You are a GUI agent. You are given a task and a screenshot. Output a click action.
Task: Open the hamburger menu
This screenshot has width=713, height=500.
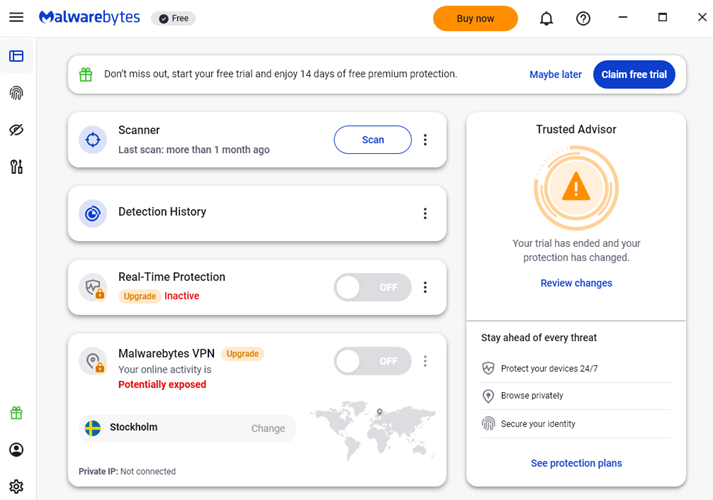tap(16, 18)
